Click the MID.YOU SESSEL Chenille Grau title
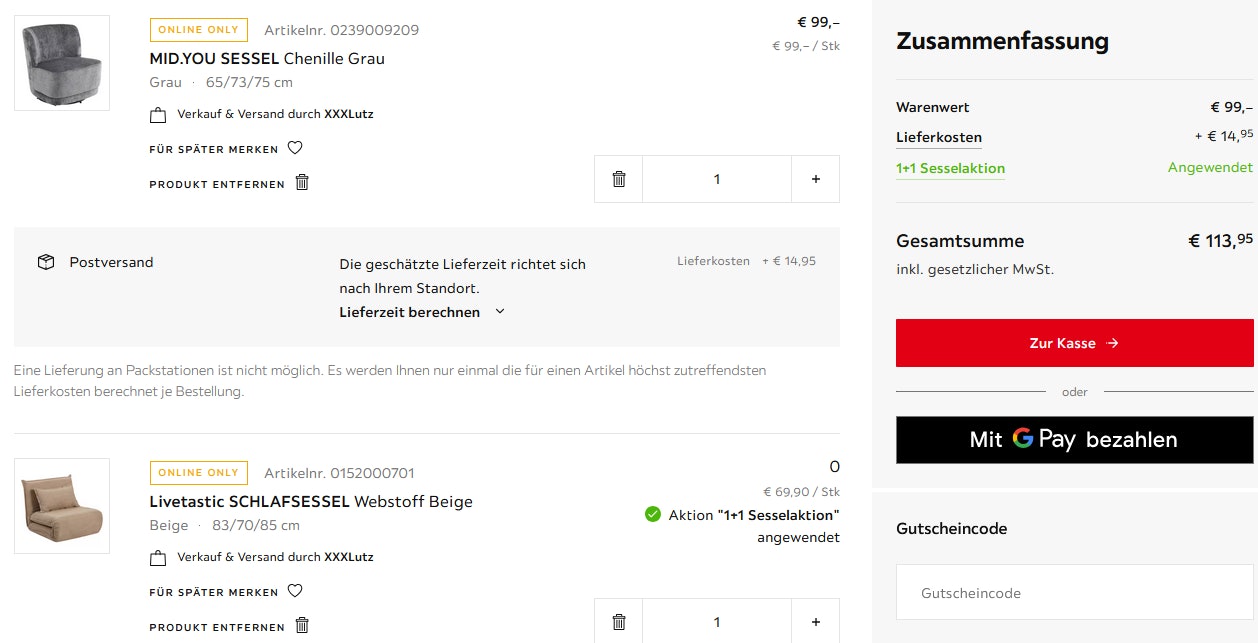Screen dimensions: 1258x643 coord(267,59)
